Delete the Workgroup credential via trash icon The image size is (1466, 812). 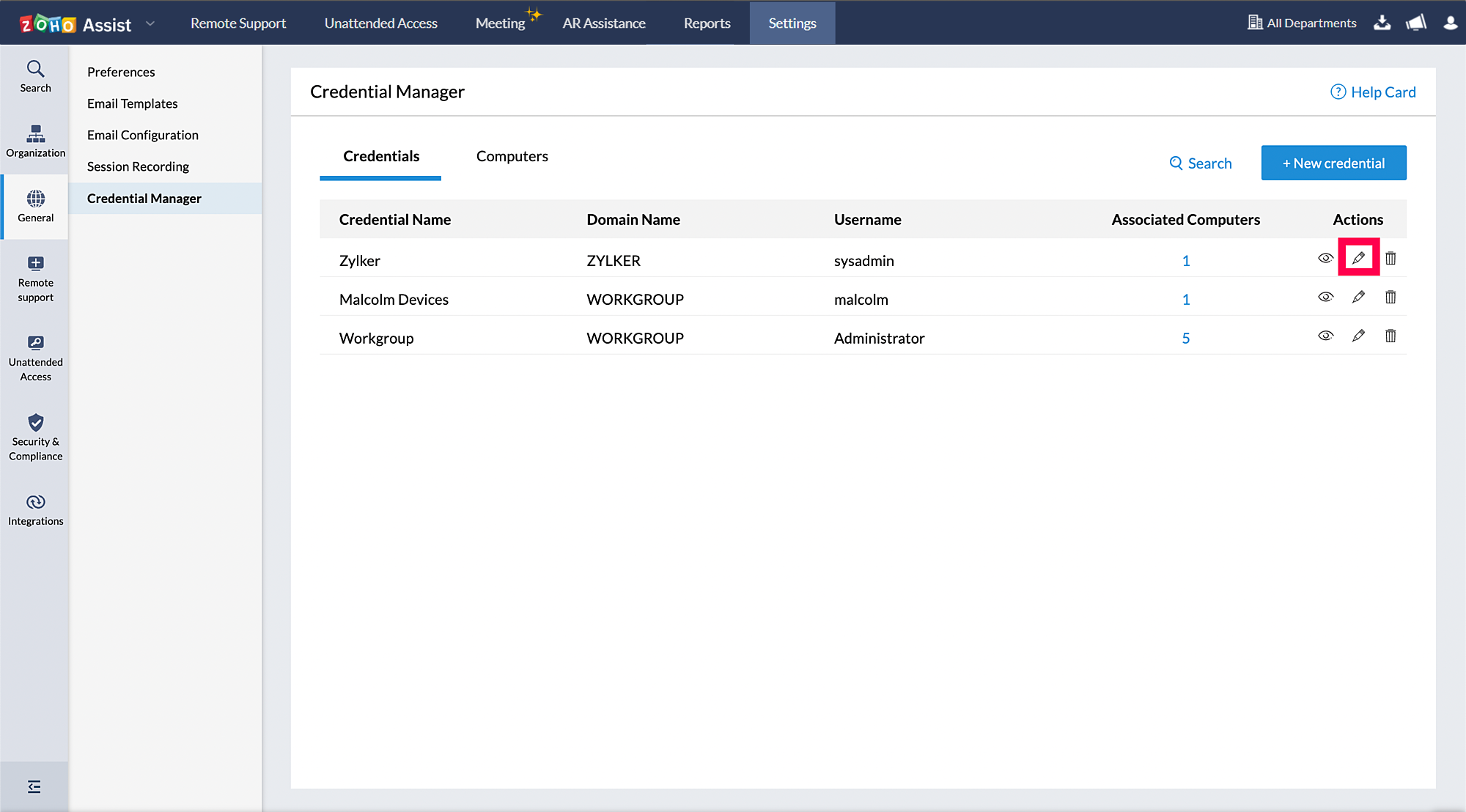(1391, 336)
